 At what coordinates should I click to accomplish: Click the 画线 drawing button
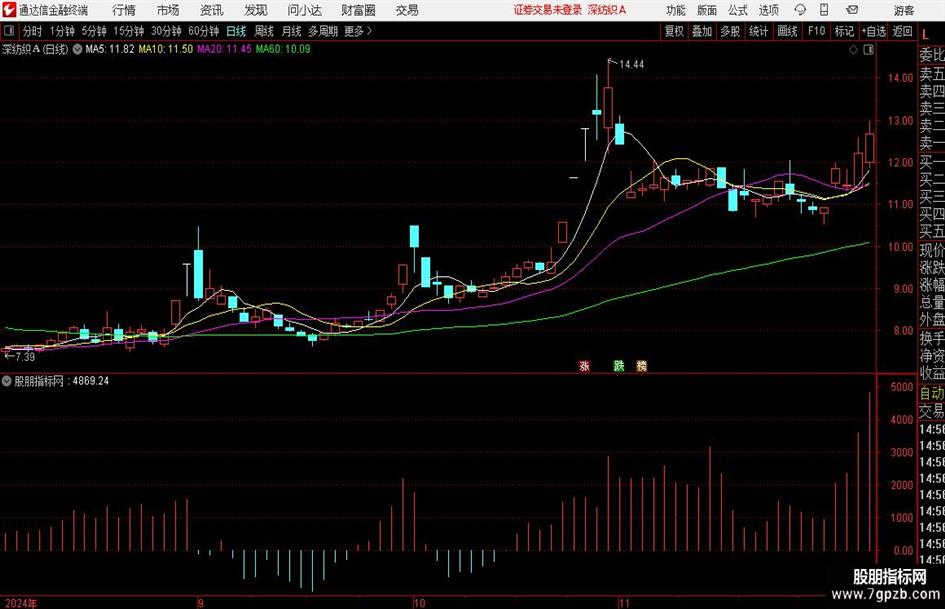(787, 31)
